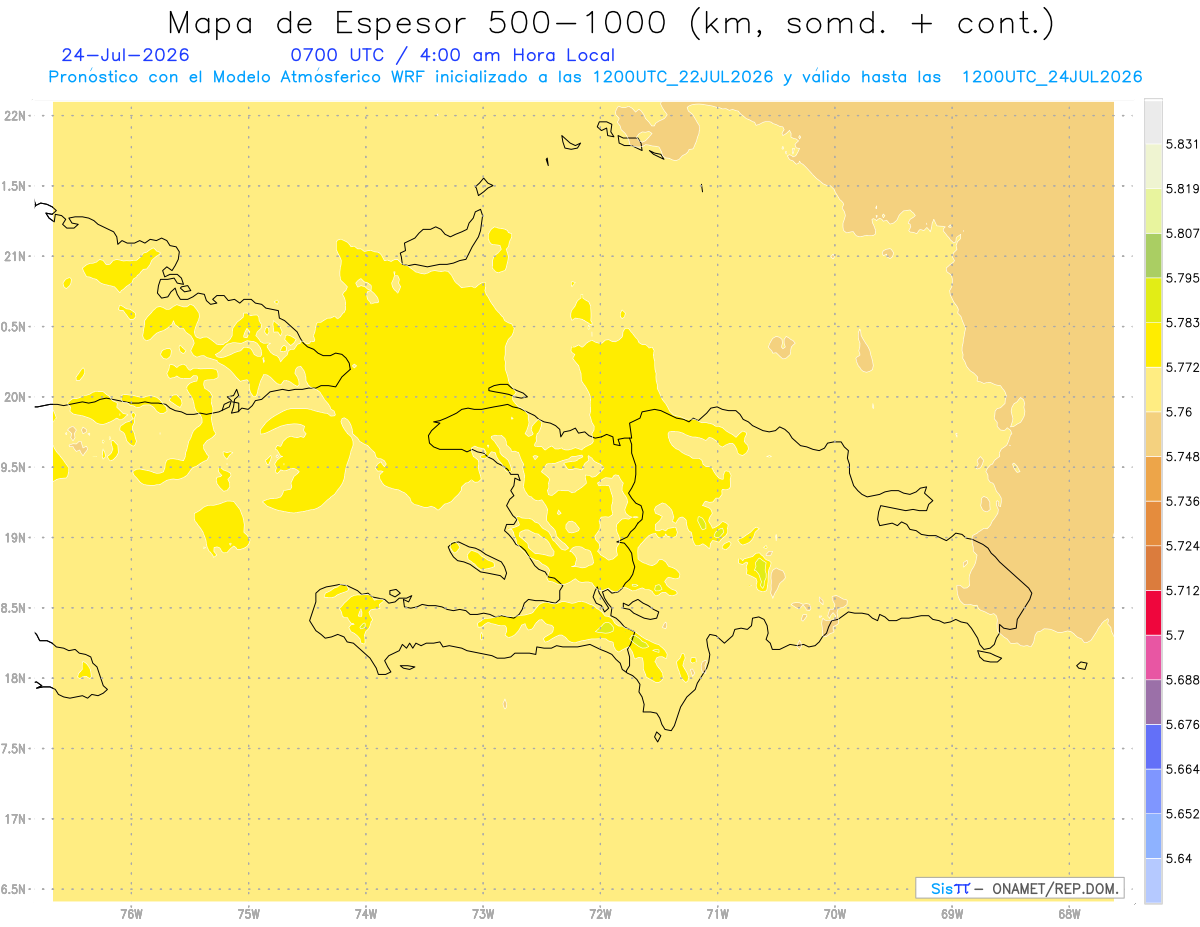Click the 71W longitude label
The image size is (1200, 927).
(717, 914)
